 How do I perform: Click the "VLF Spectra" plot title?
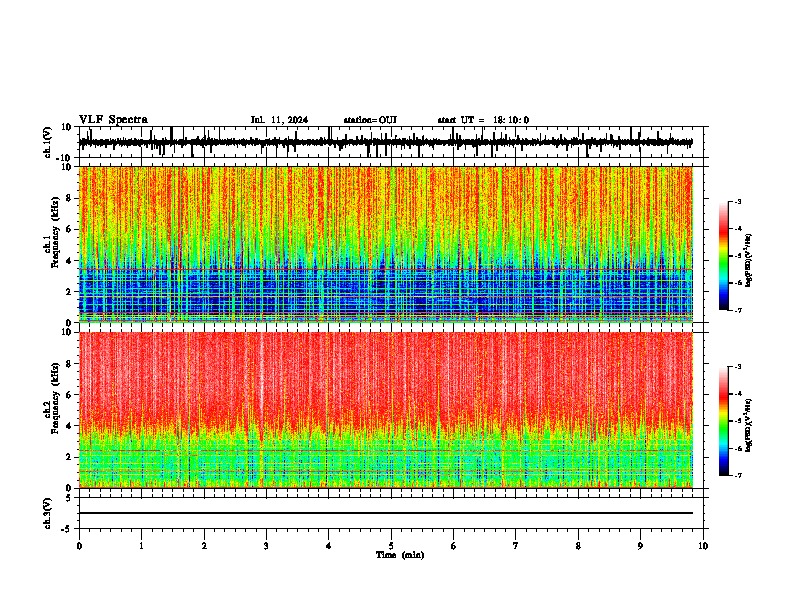point(113,120)
